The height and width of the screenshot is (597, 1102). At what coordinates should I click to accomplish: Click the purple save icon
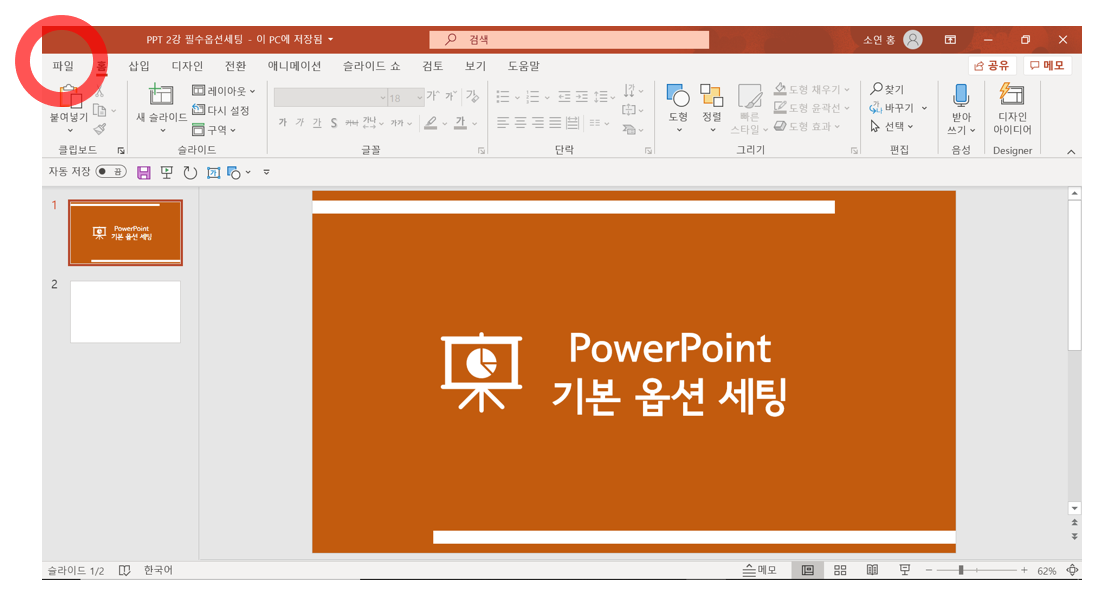coord(143,172)
